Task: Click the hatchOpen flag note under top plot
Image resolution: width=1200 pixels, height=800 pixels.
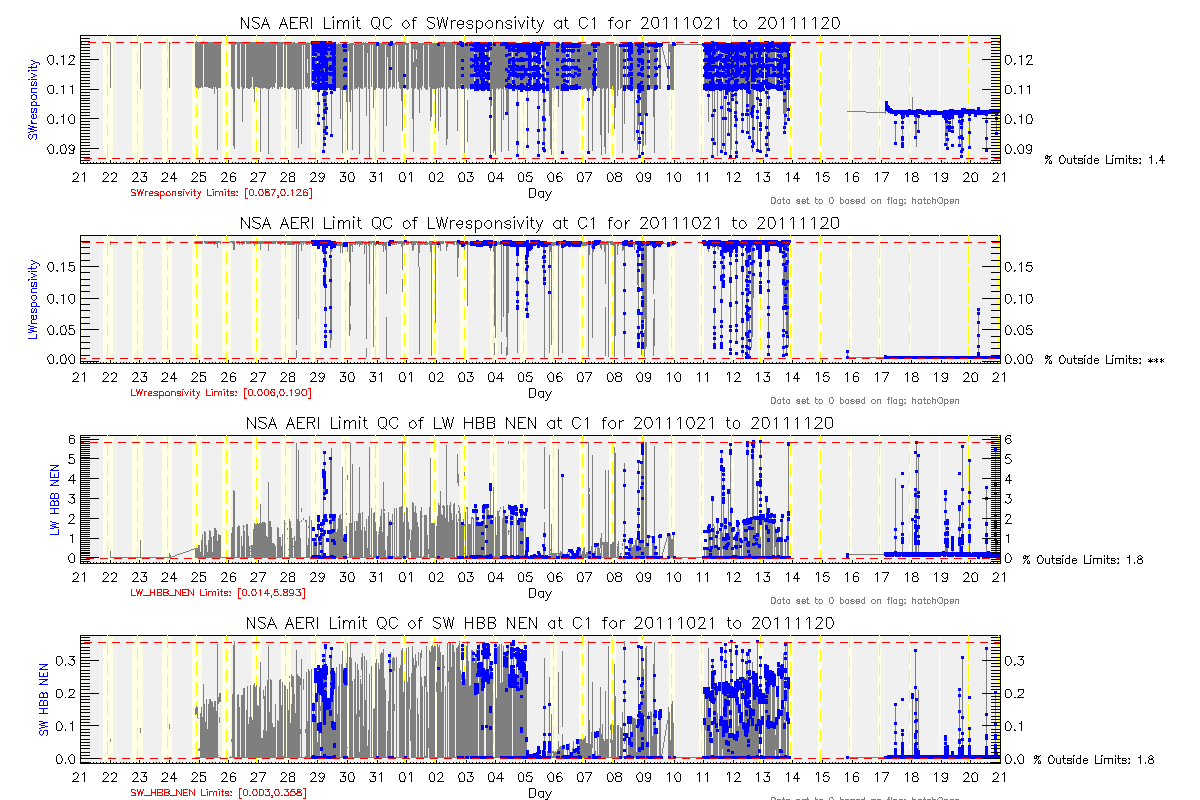Action: pos(864,201)
